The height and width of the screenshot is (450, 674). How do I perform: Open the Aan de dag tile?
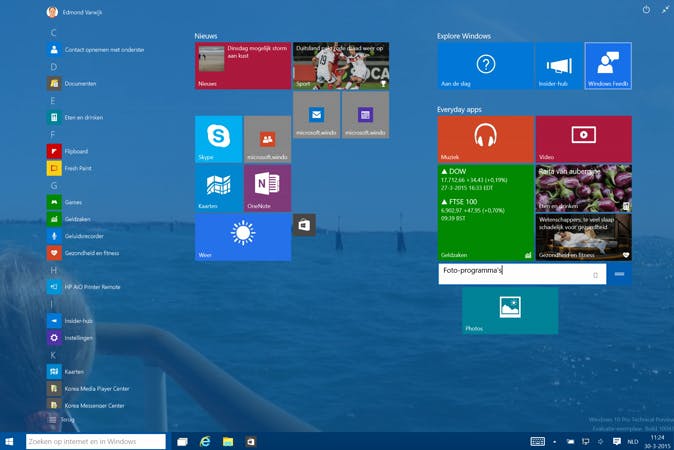coord(485,65)
